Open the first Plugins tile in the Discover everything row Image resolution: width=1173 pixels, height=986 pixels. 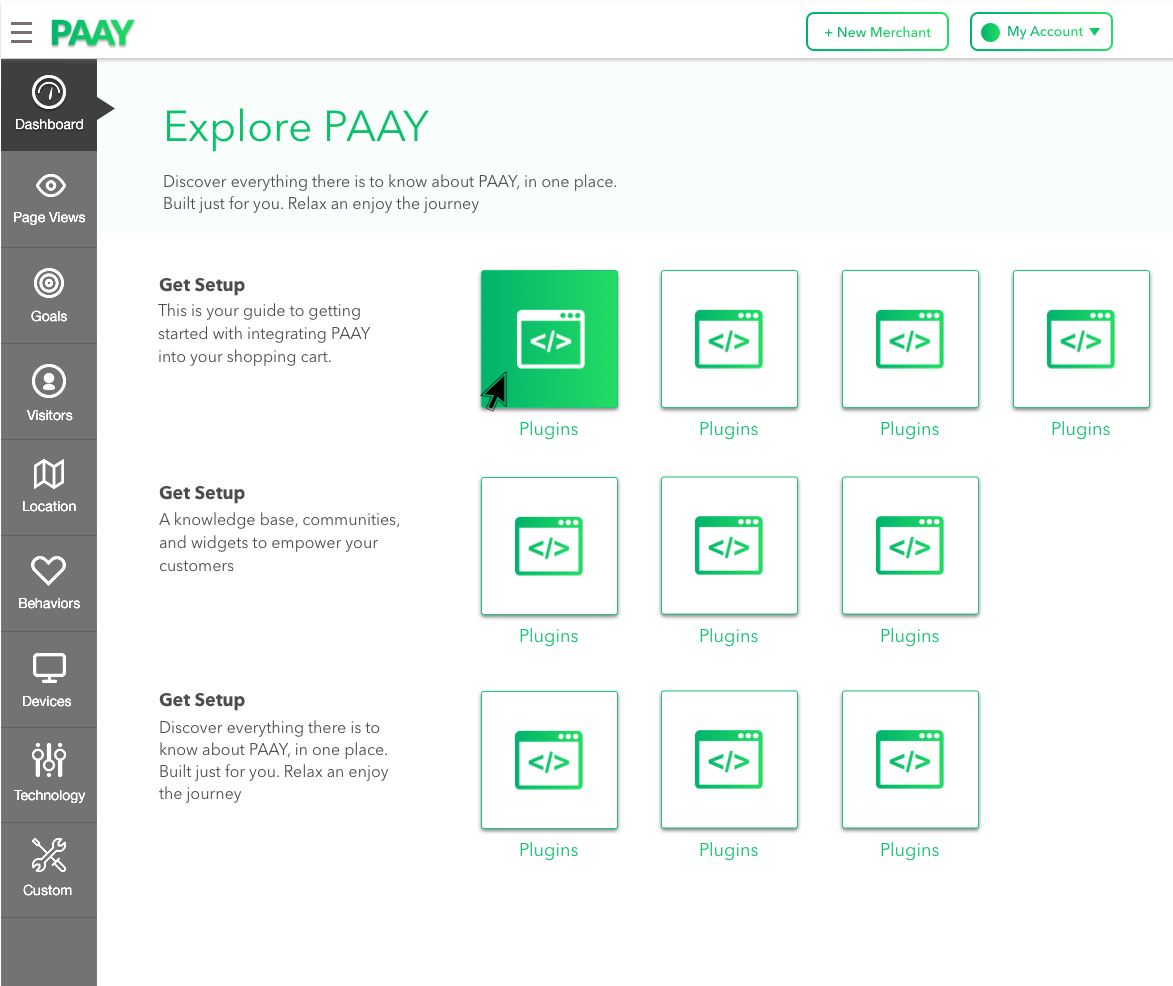549,760
